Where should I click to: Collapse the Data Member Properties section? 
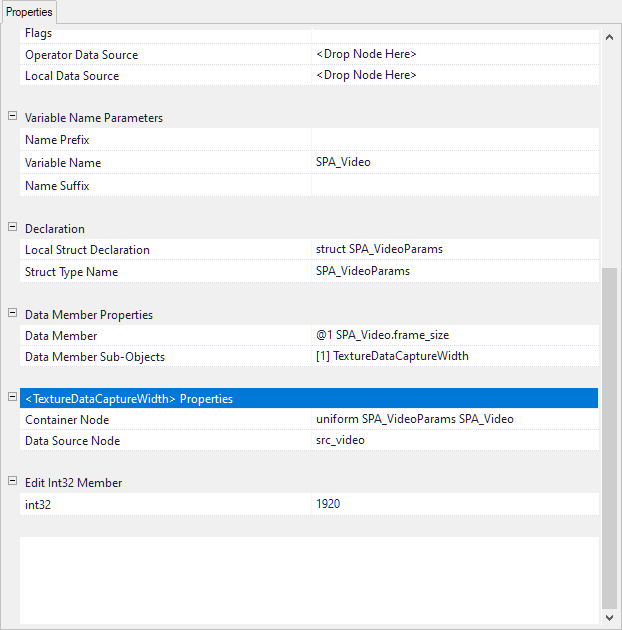tap(13, 314)
